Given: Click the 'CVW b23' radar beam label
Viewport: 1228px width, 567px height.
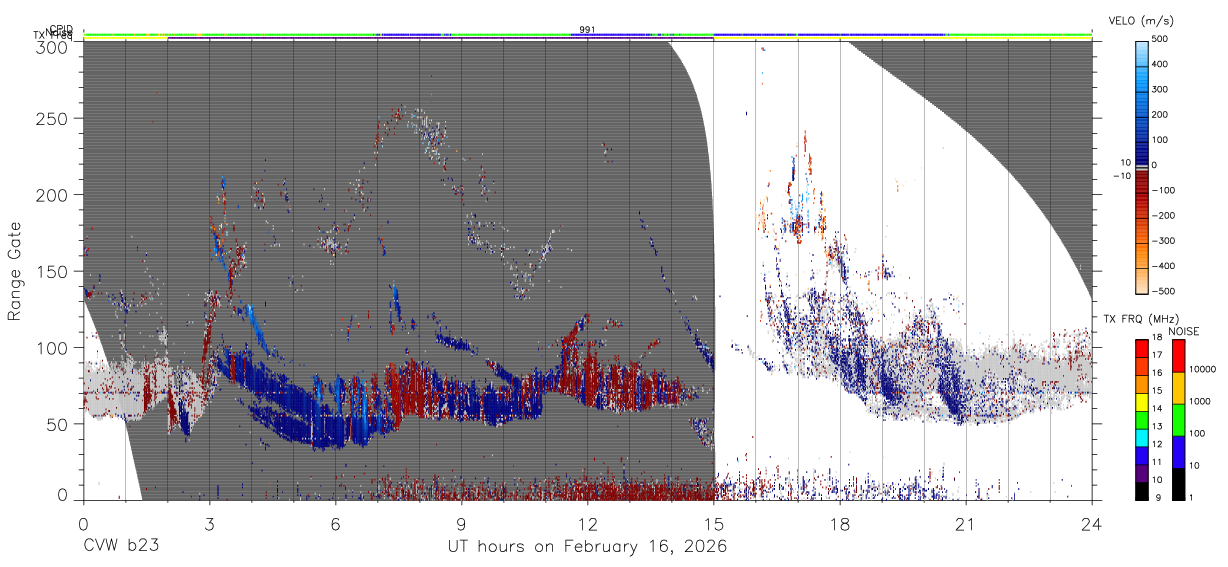Looking at the screenshot, I should [x=121, y=547].
